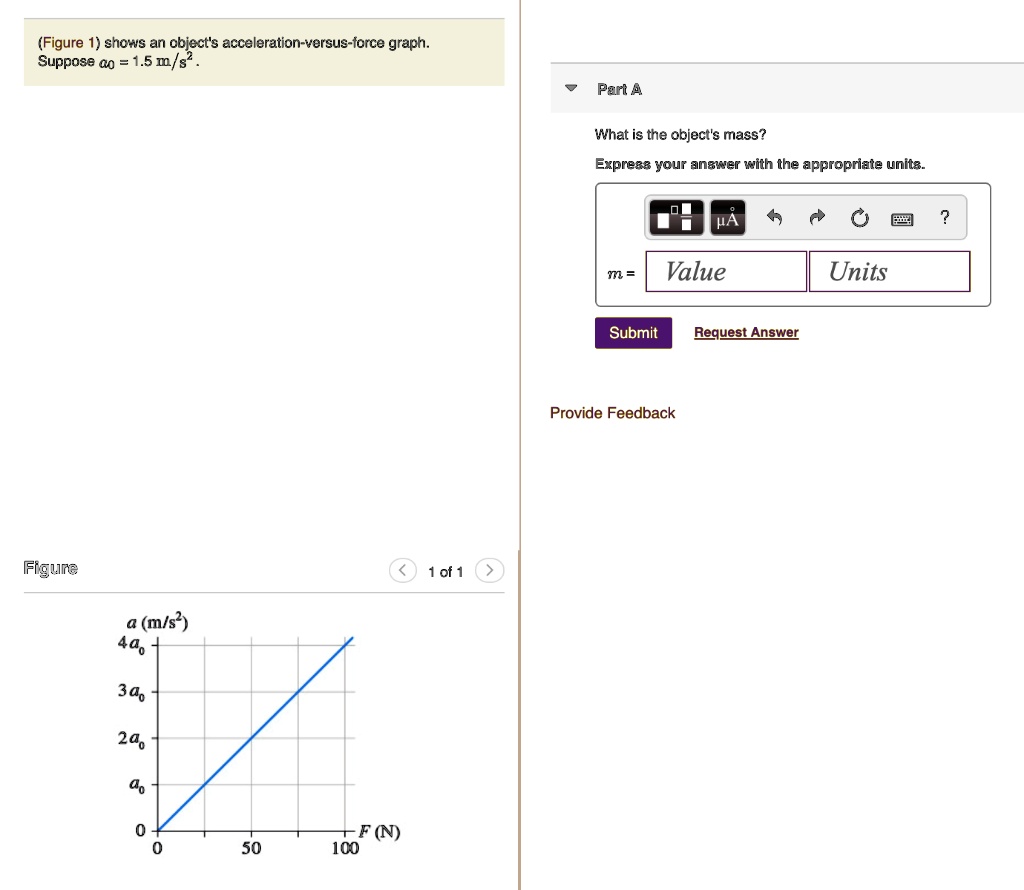1024x890 pixels.
Task: Focus the Units input box
Action: click(888, 271)
